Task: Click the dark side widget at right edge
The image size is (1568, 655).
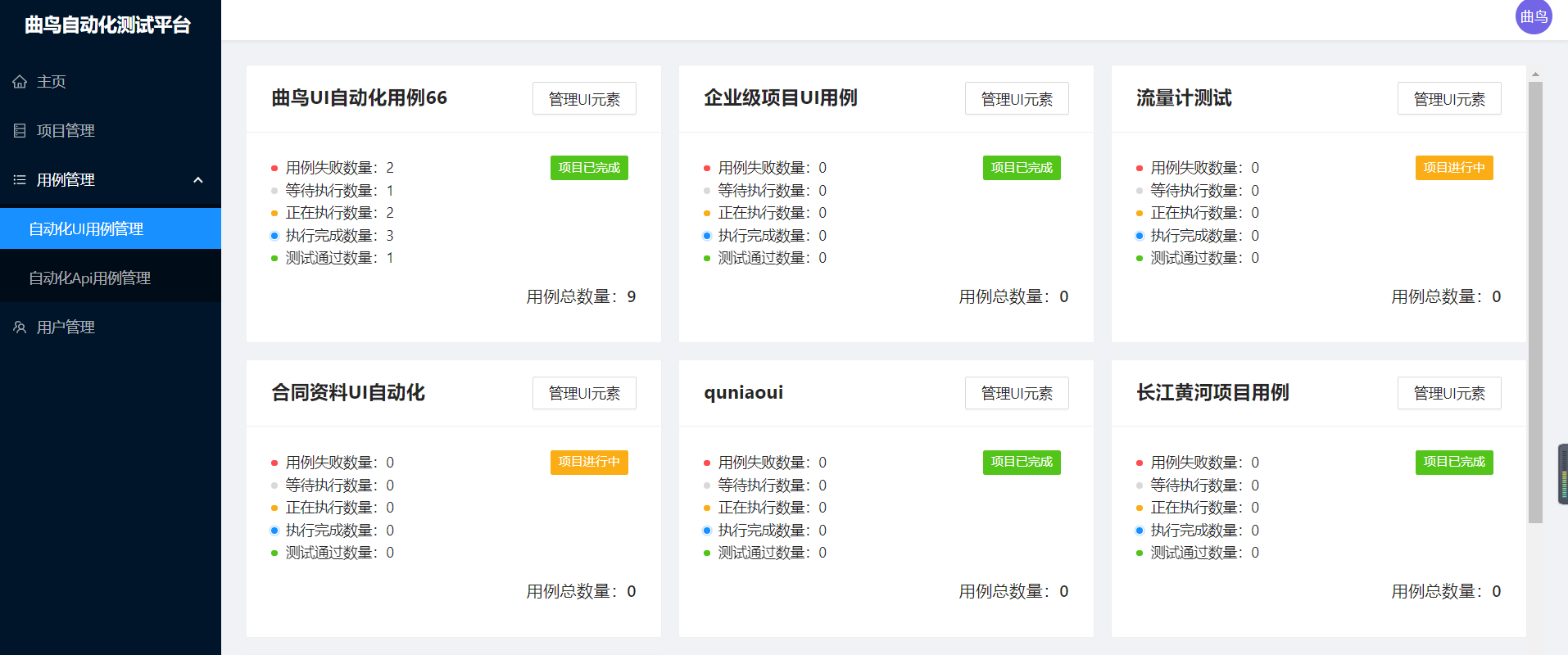Action: coord(1563,474)
